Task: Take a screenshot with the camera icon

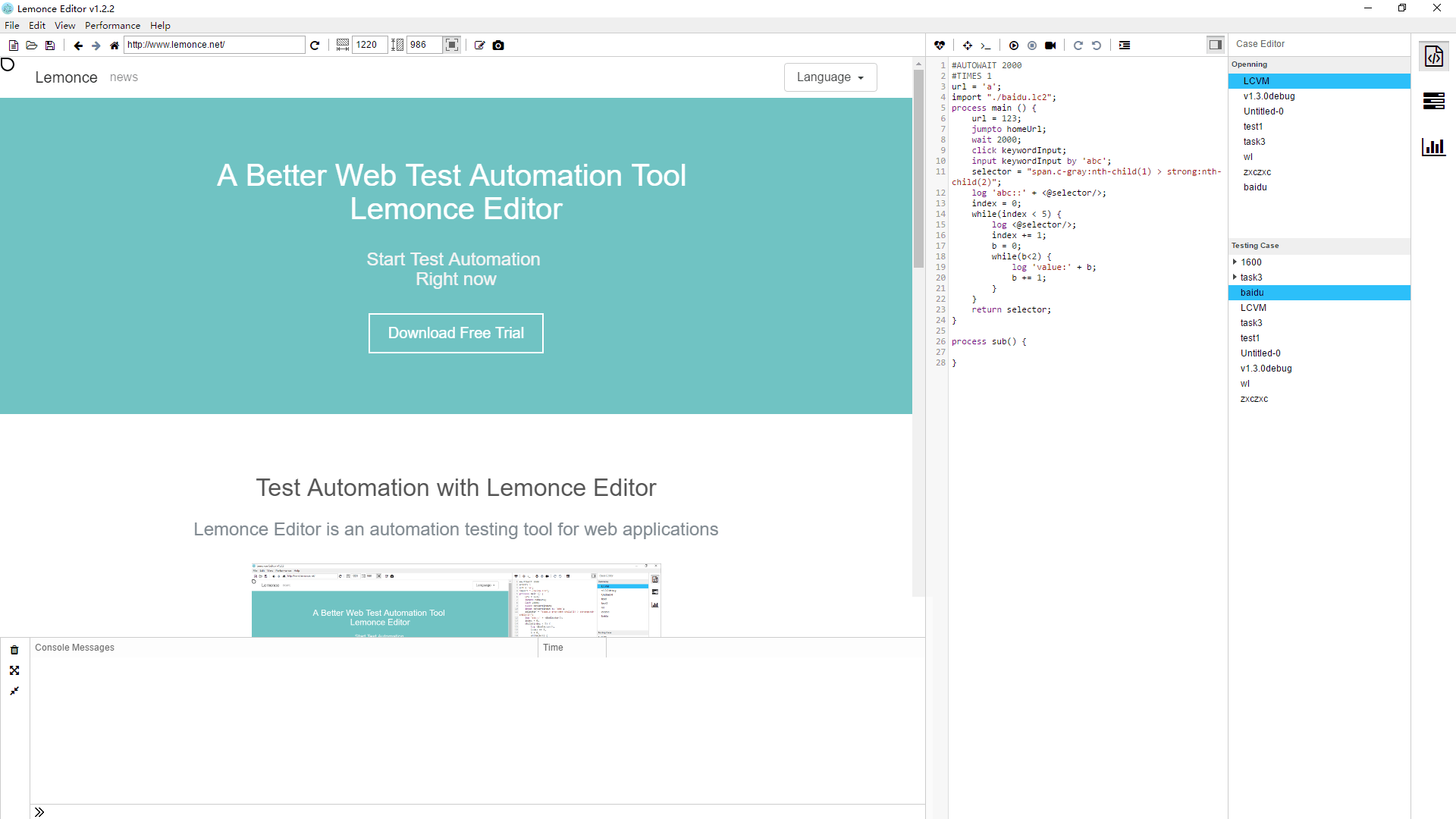Action: point(498,45)
